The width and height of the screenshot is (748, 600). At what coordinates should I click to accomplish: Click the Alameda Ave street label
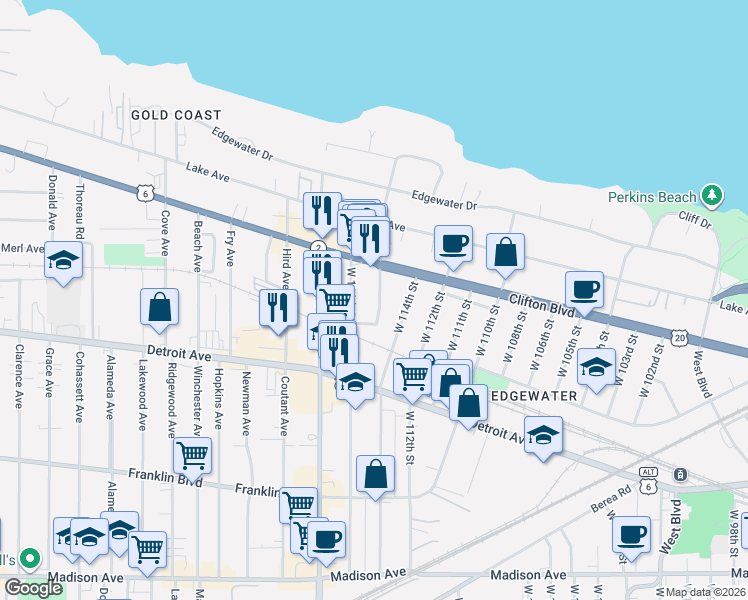tap(110, 387)
